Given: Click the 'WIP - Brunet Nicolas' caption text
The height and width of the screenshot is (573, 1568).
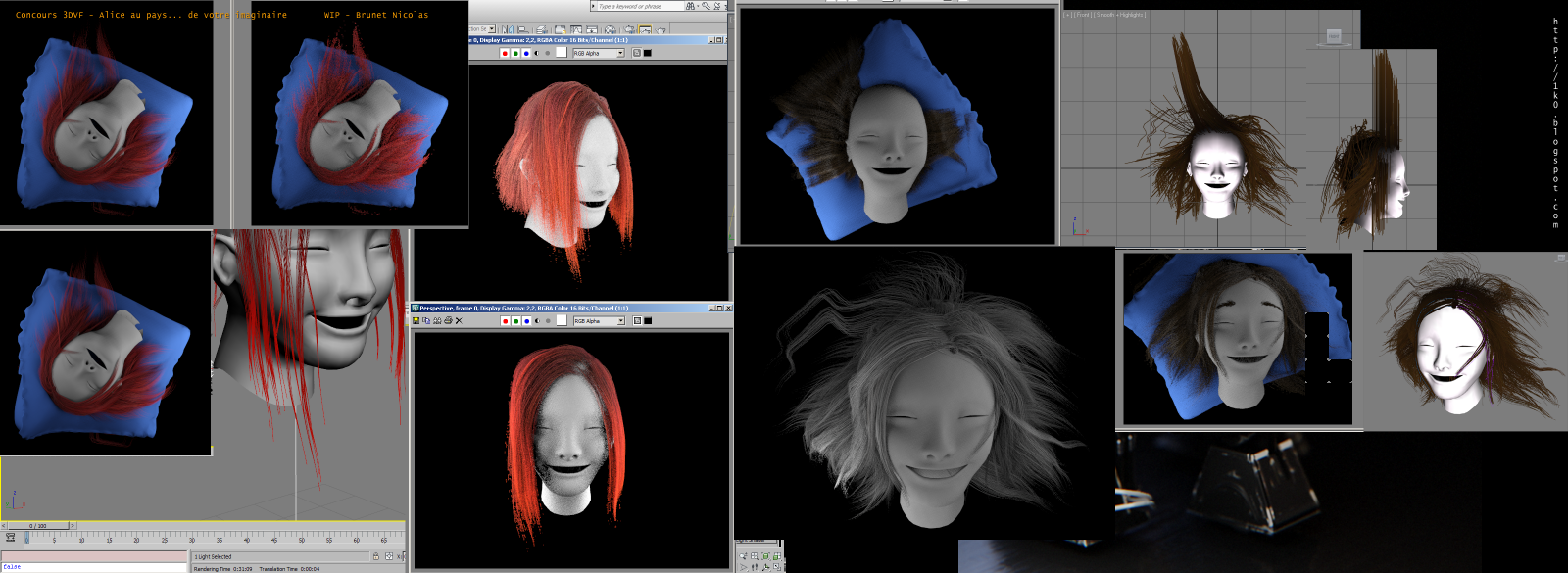Looking at the screenshot, I should coord(376,15).
